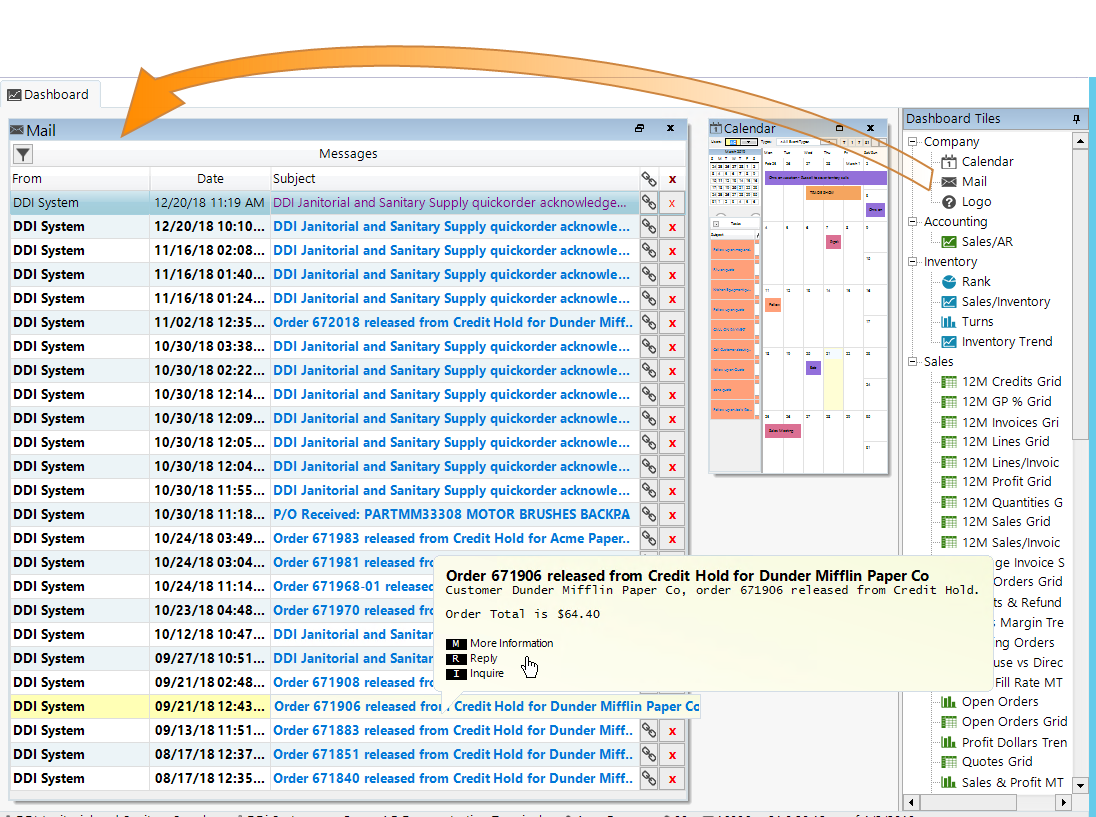Click the 12M Credits Grid icon
Viewport: 1096px width, 817px height.
pyautogui.click(x=949, y=382)
